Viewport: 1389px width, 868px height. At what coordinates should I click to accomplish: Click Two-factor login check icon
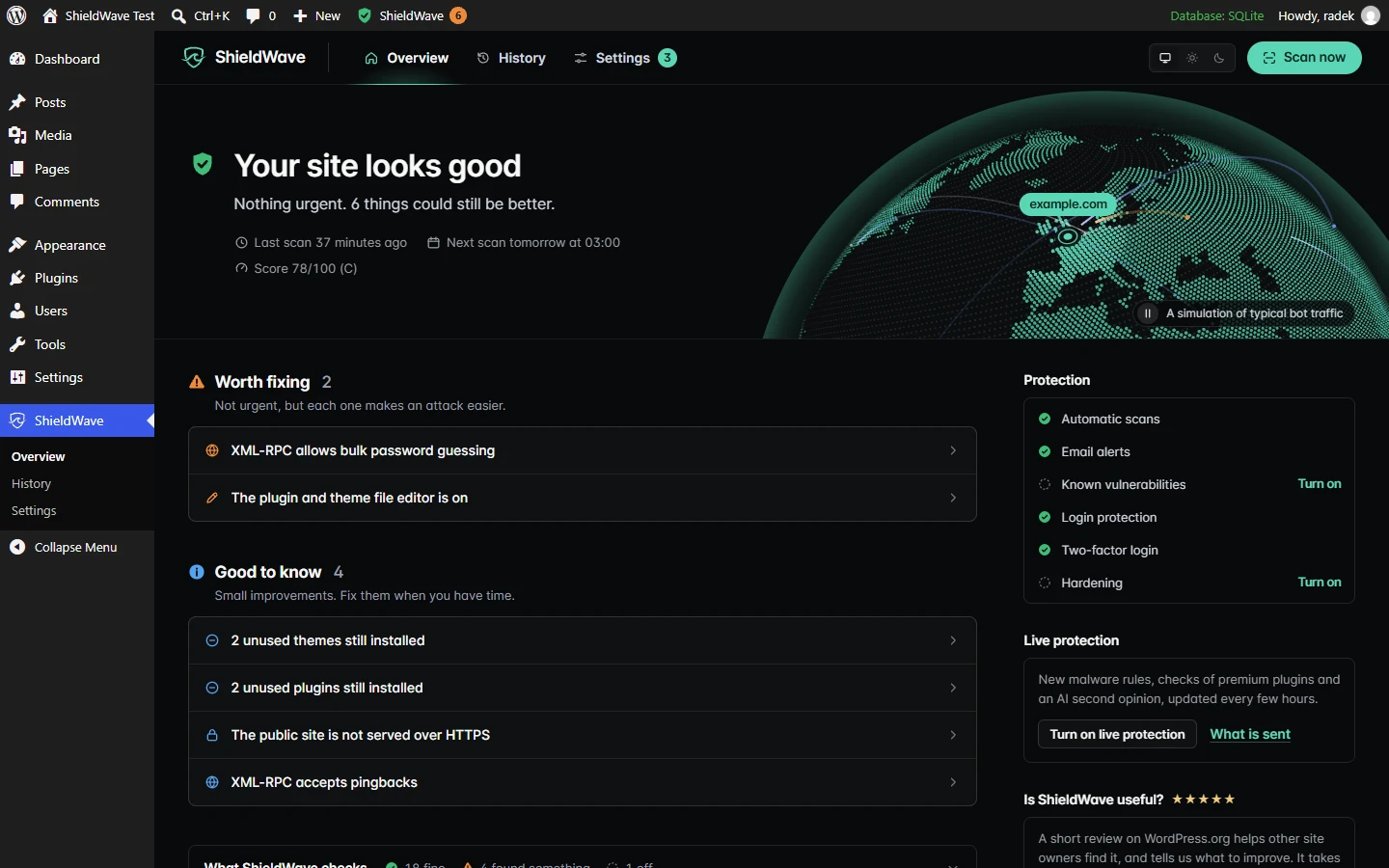coord(1045,550)
